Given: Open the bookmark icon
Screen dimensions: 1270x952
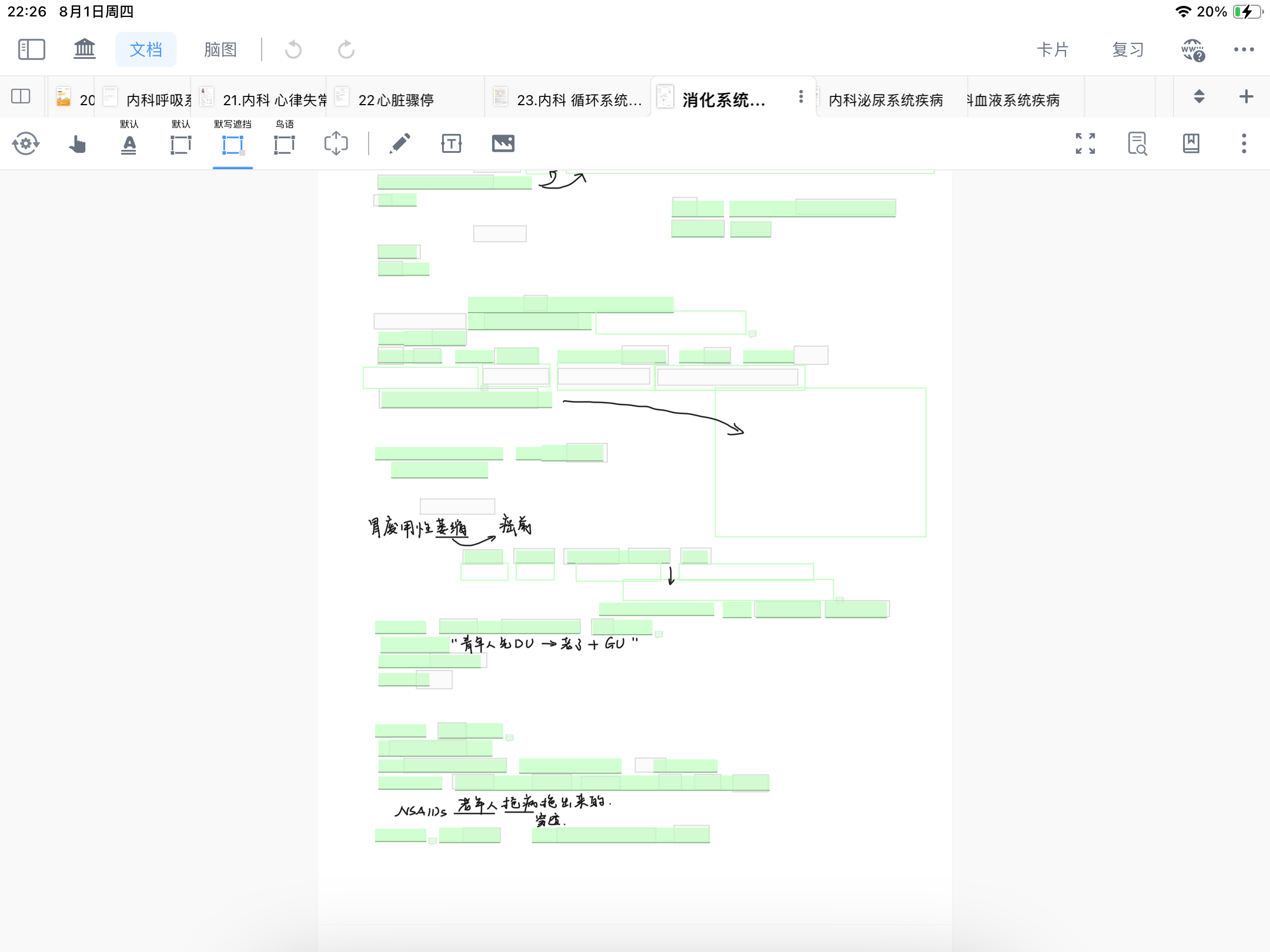Looking at the screenshot, I should [x=1191, y=143].
